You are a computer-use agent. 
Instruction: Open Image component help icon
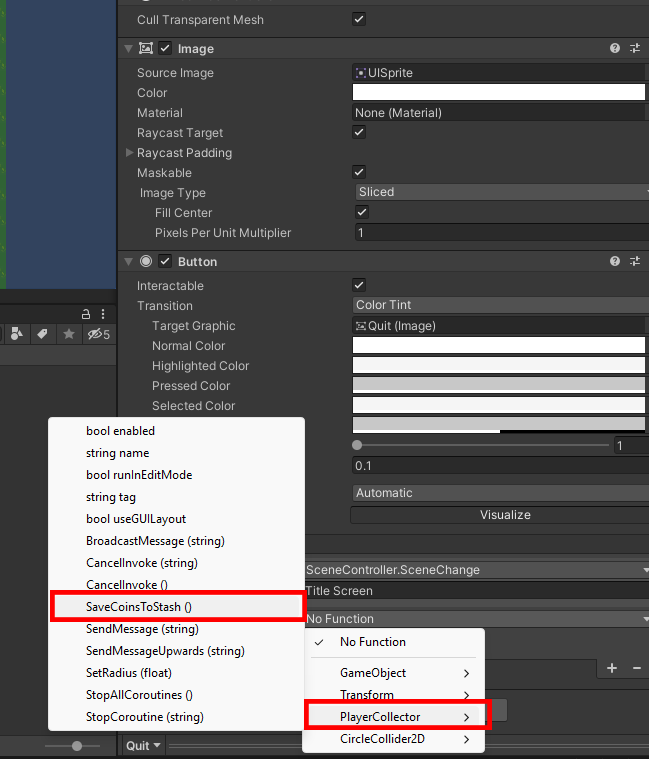[x=615, y=48]
